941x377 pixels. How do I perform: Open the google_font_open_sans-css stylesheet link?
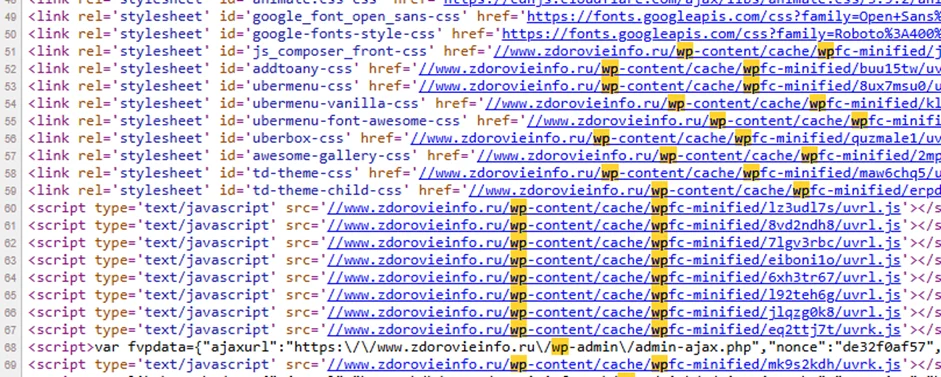pyautogui.click(x=733, y=16)
